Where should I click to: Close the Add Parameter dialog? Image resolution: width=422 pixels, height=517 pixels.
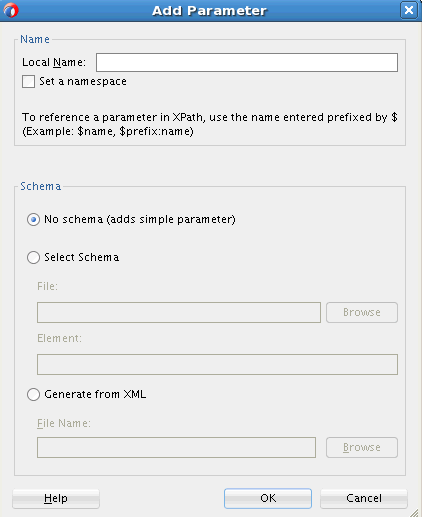click(x=409, y=10)
